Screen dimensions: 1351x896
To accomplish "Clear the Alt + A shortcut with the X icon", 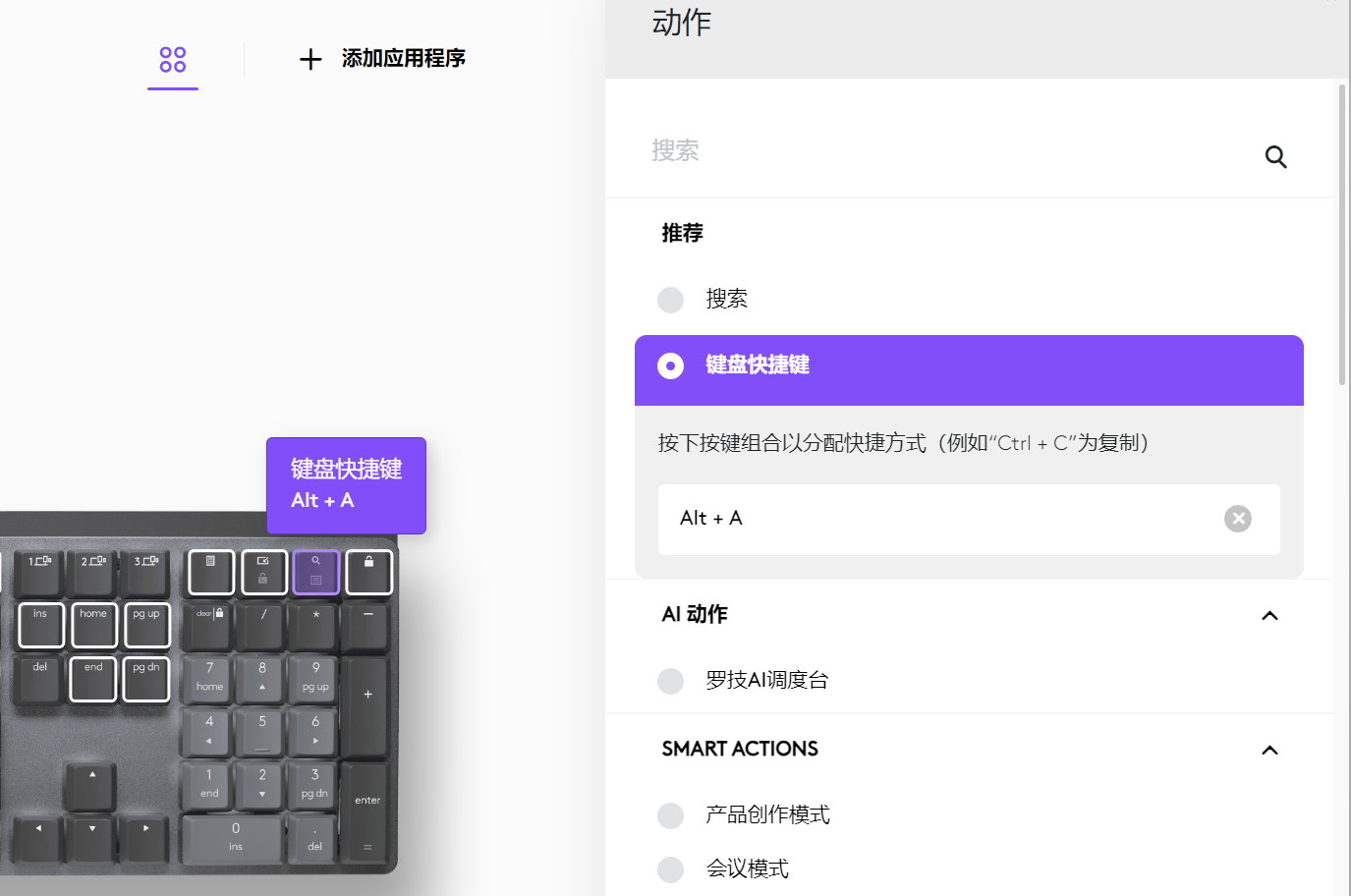I will (x=1238, y=519).
